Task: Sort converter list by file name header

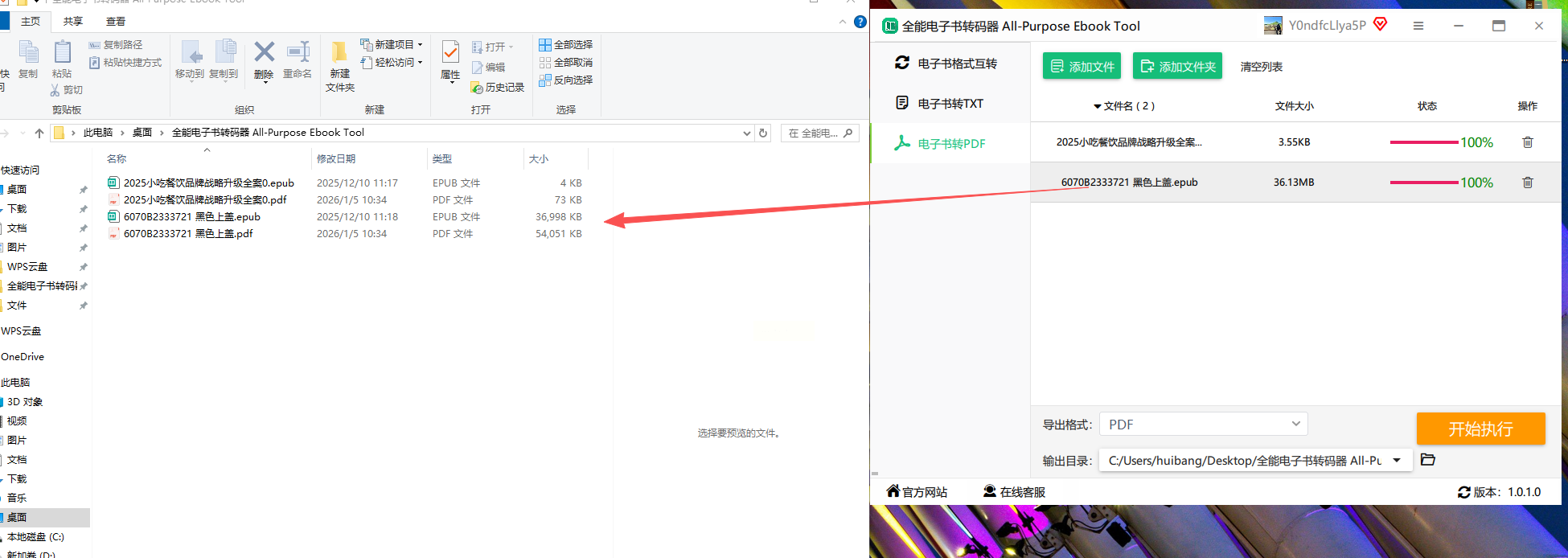Action: click(1125, 106)
